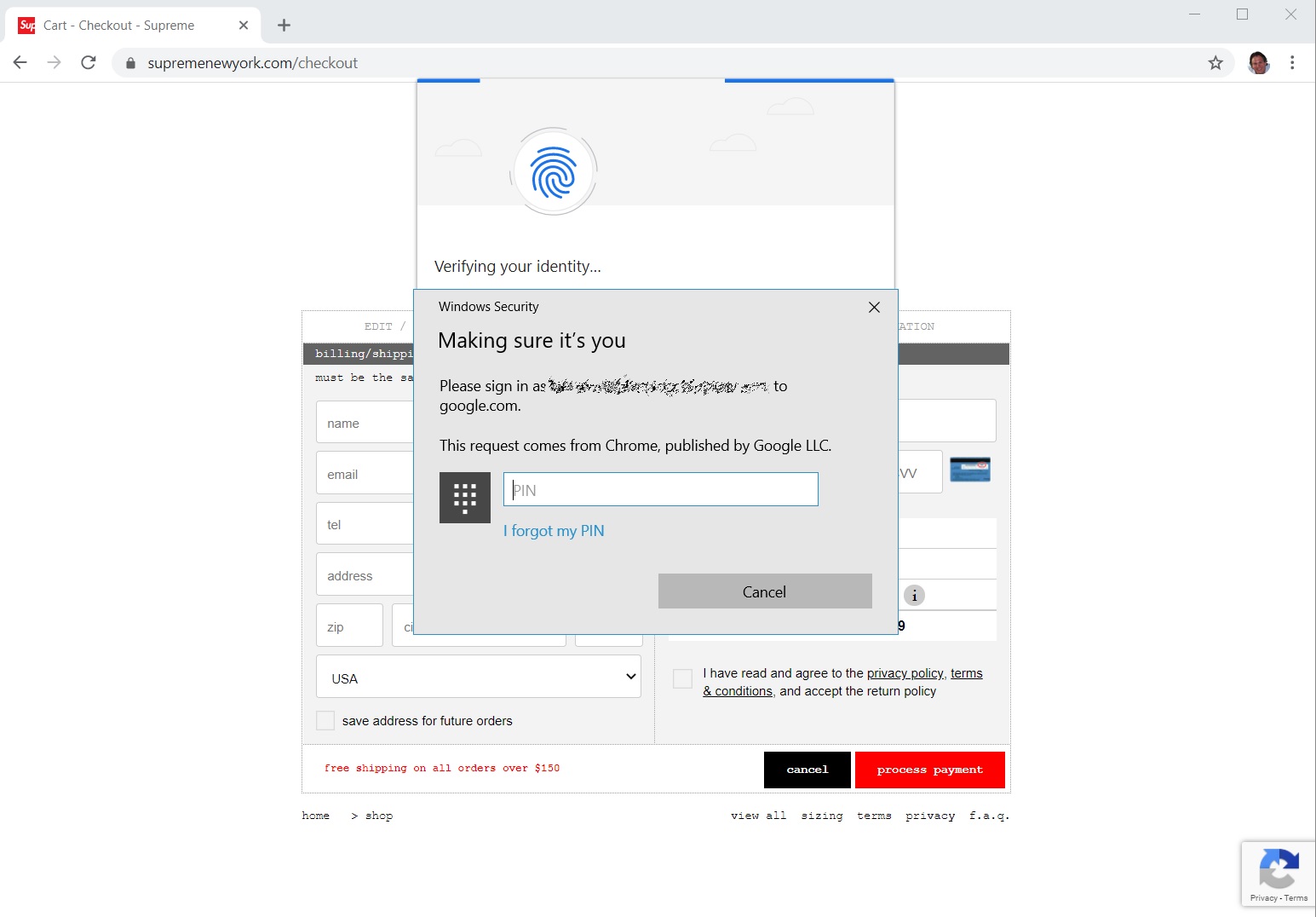Click the browser forward arrow
This screenshot has height=917, width=1316.
(55, 63)
